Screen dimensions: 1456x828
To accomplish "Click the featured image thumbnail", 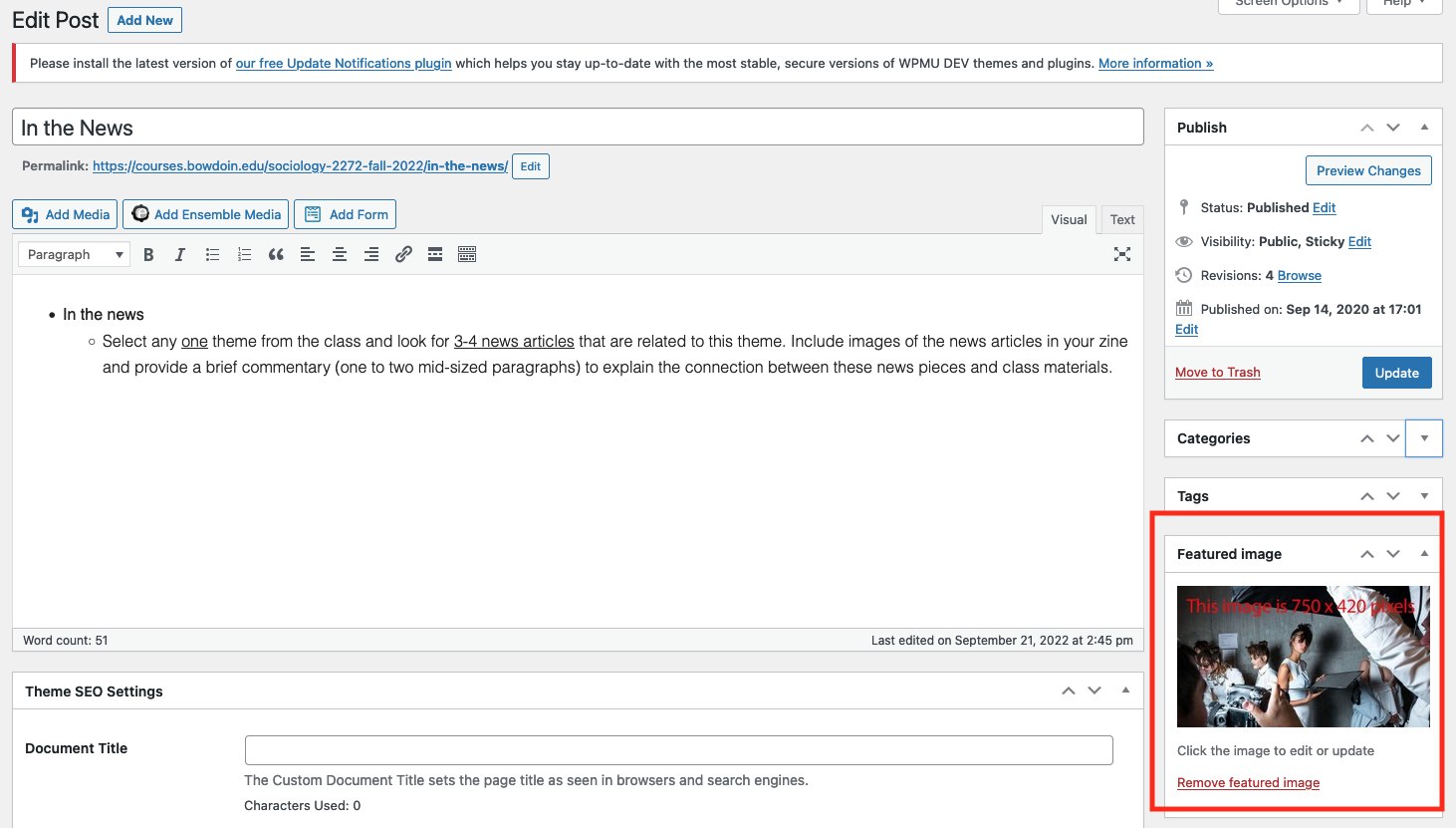I will [1303, 657].
